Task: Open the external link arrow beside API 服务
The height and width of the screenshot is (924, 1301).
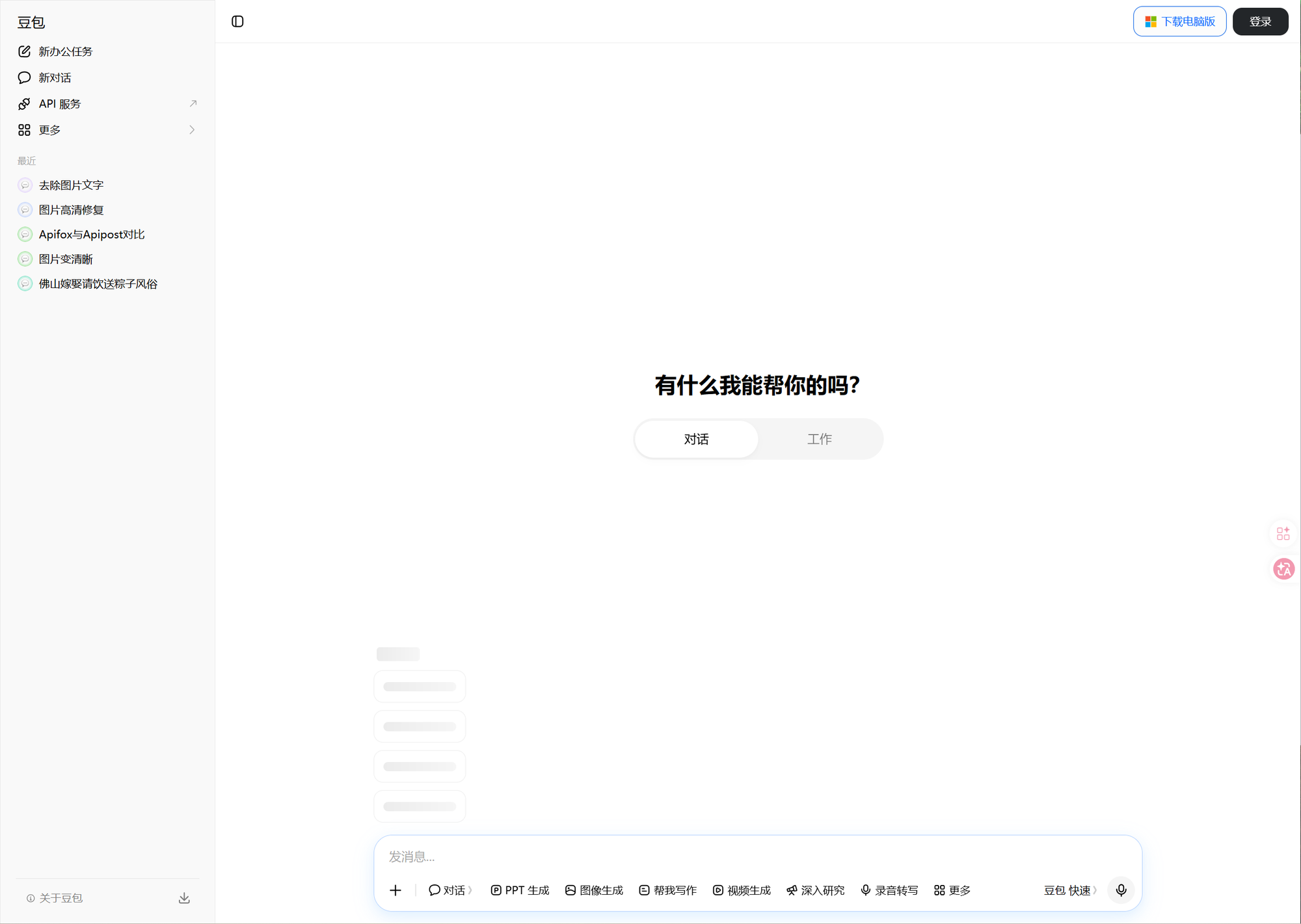Action: click(193, 103)
